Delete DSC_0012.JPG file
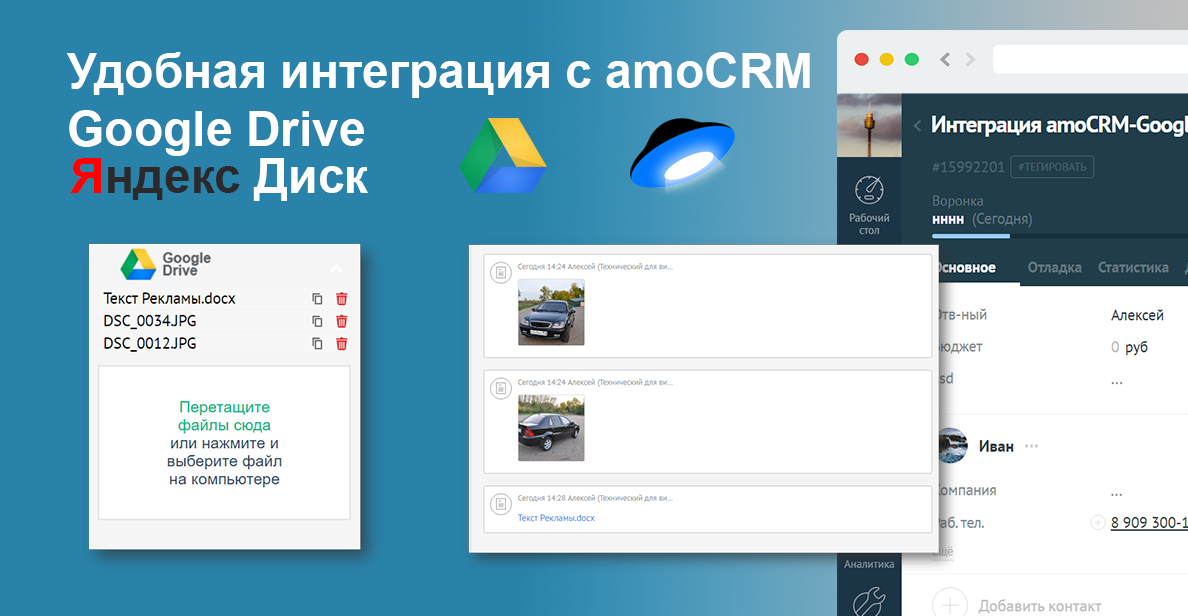1188x616 pixels. 342,343
